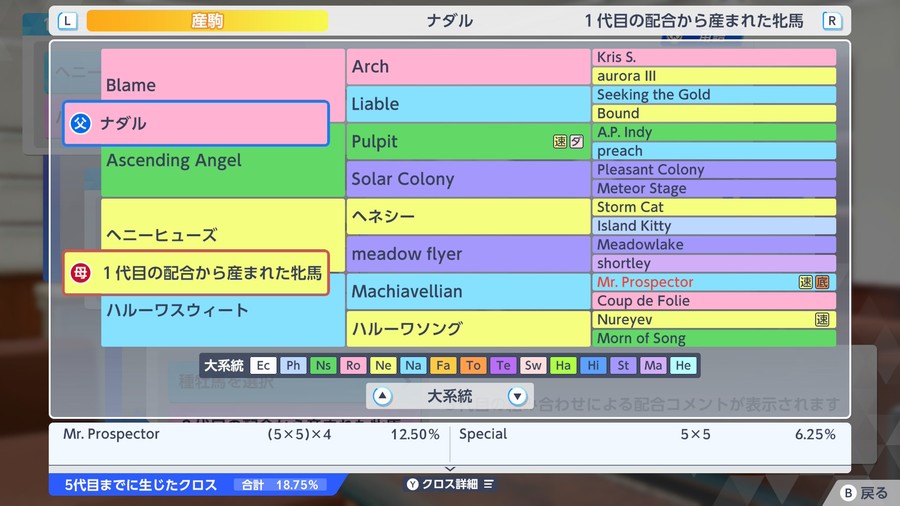
Task: Click the 底 badge on Mr. Prospector
Action: coord(822,282)
